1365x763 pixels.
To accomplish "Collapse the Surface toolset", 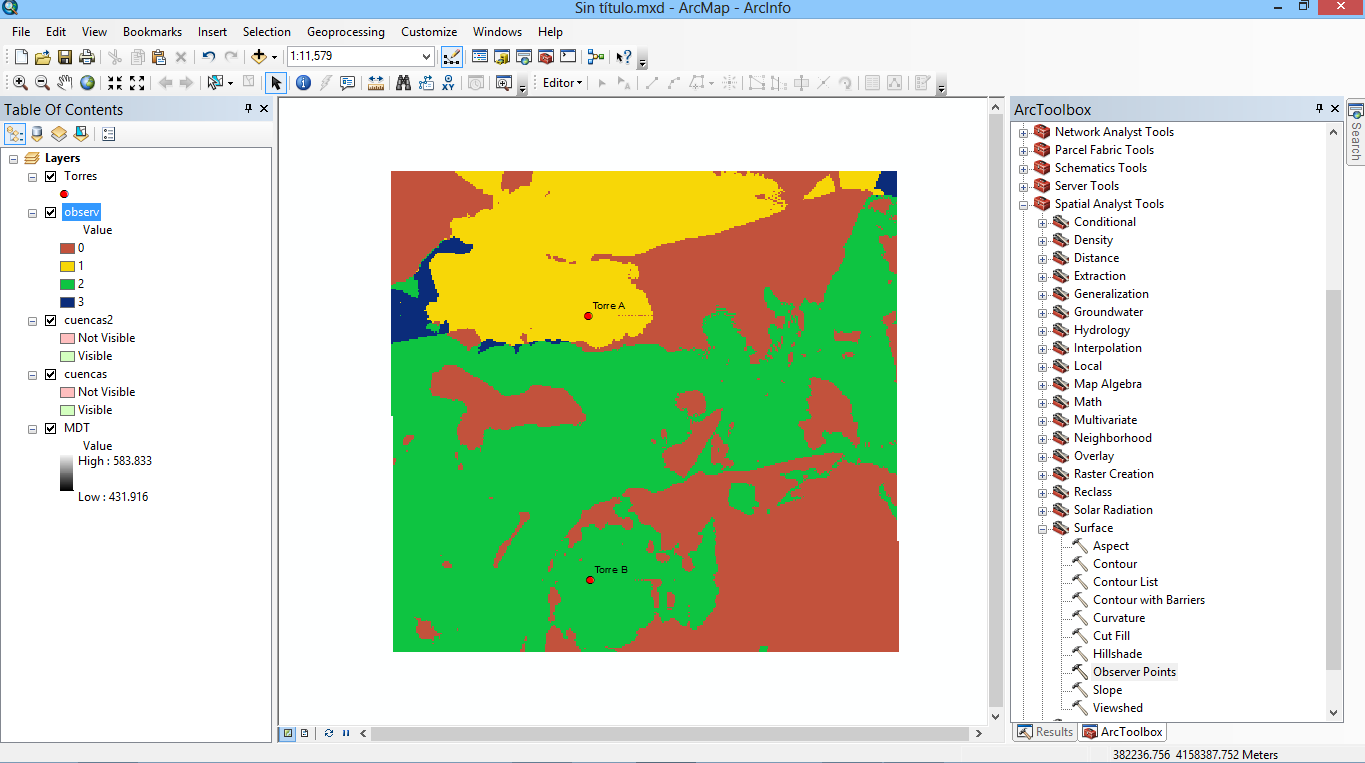I will (1042, 528).
